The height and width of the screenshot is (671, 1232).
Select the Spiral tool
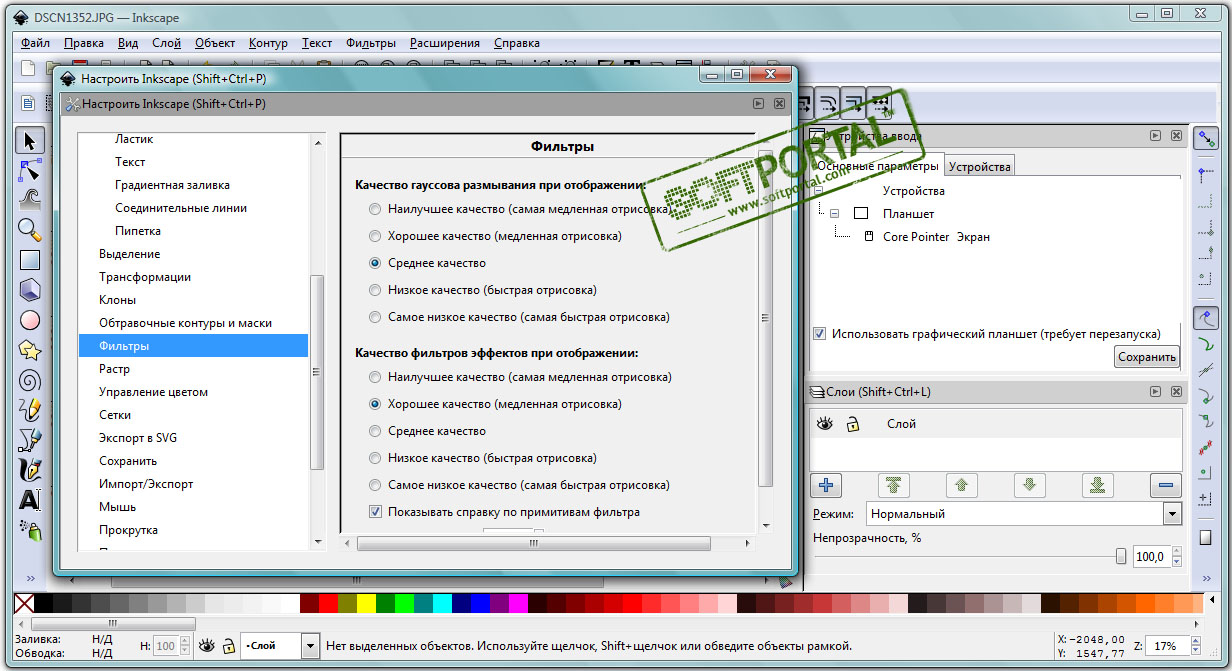tap(30, 380)
